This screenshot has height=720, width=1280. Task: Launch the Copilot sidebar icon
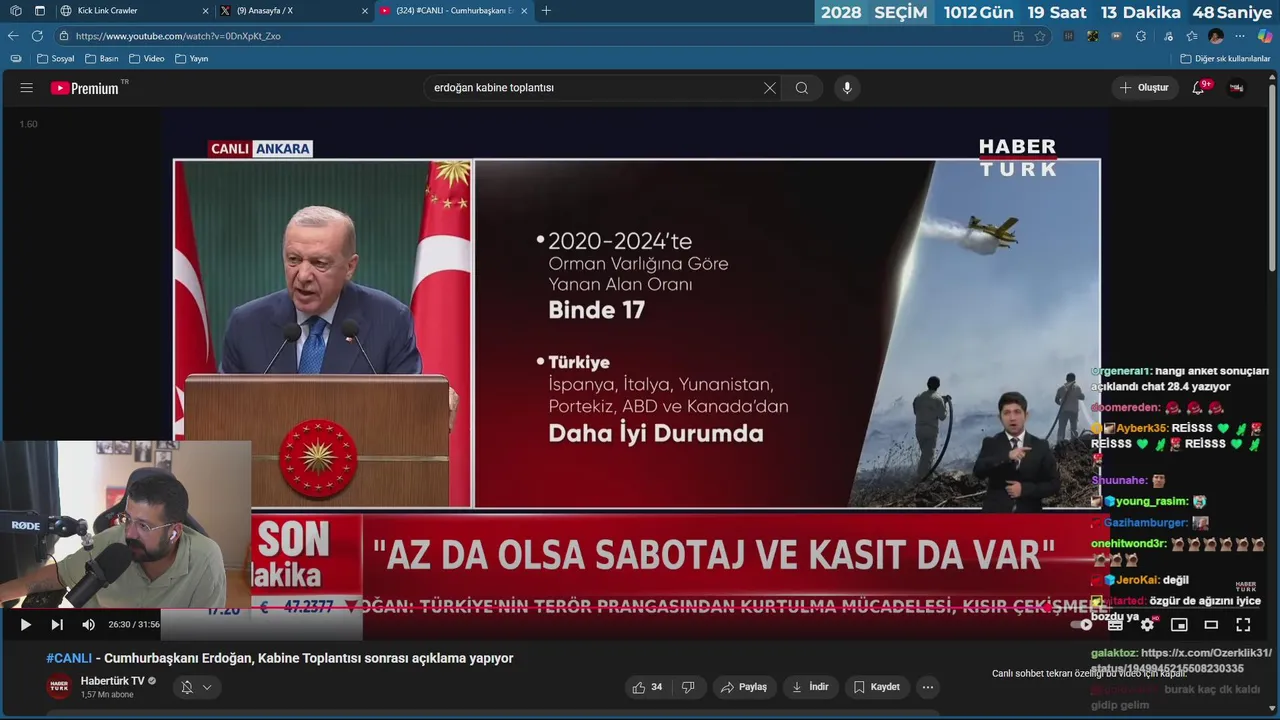[x=1265, y=36]
